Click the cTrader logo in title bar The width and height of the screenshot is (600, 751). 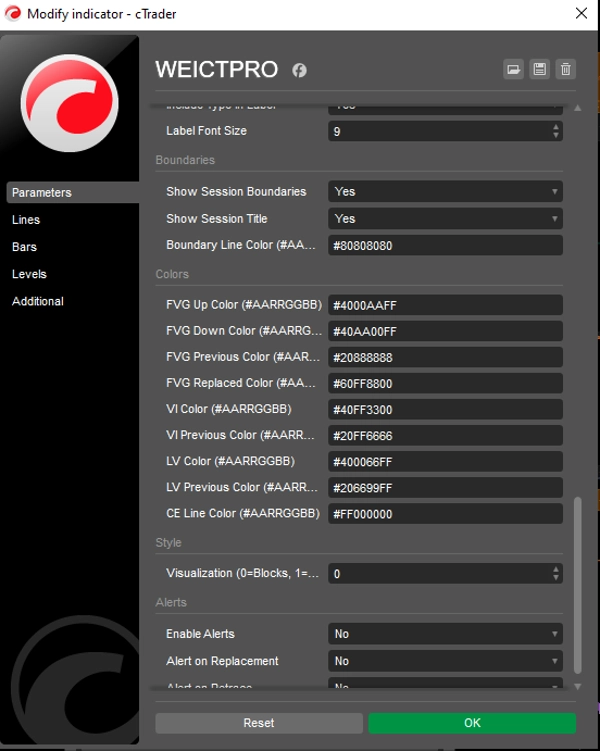coord(11,12)
